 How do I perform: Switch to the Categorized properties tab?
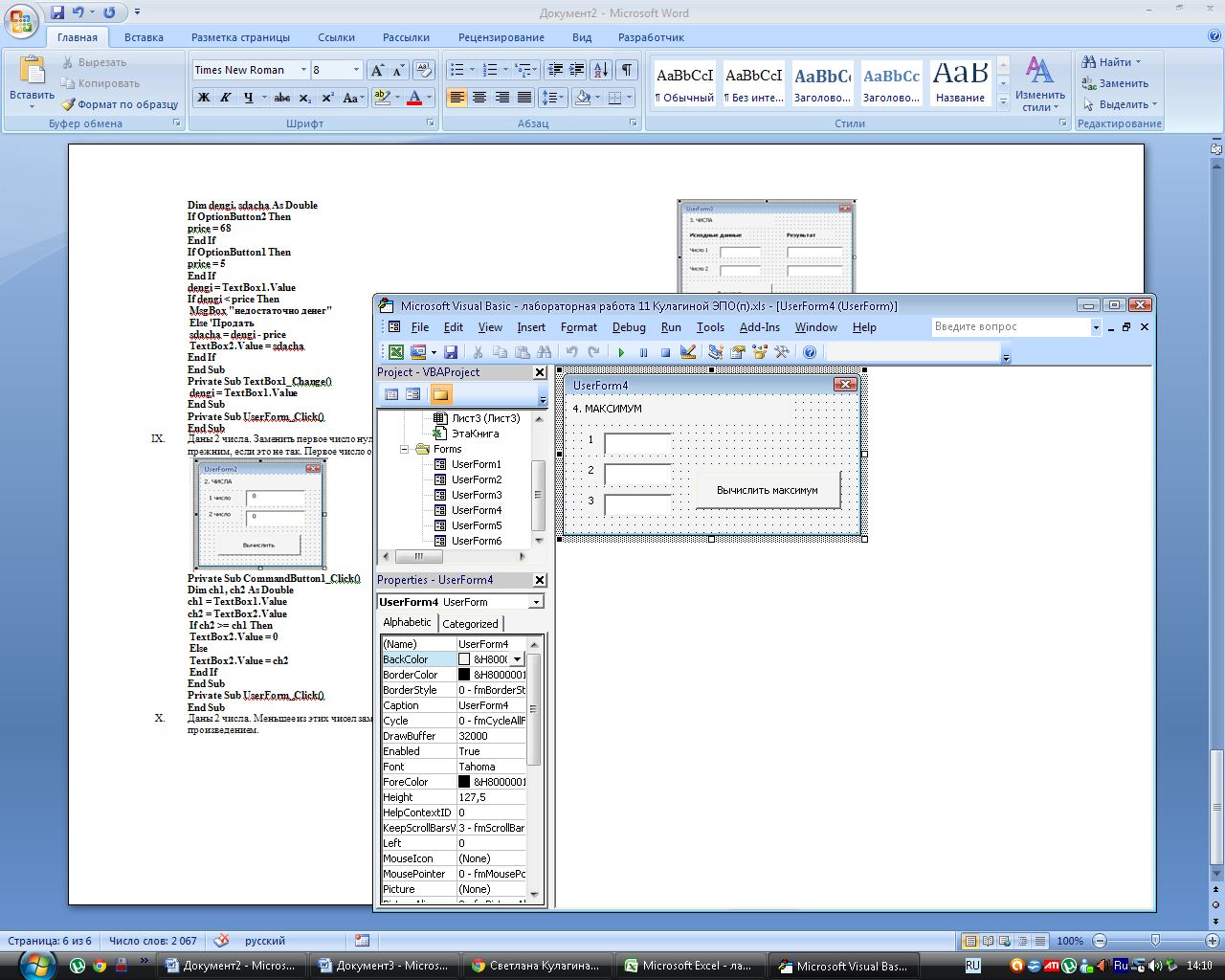pyautogui.click(x=470, y=624)
